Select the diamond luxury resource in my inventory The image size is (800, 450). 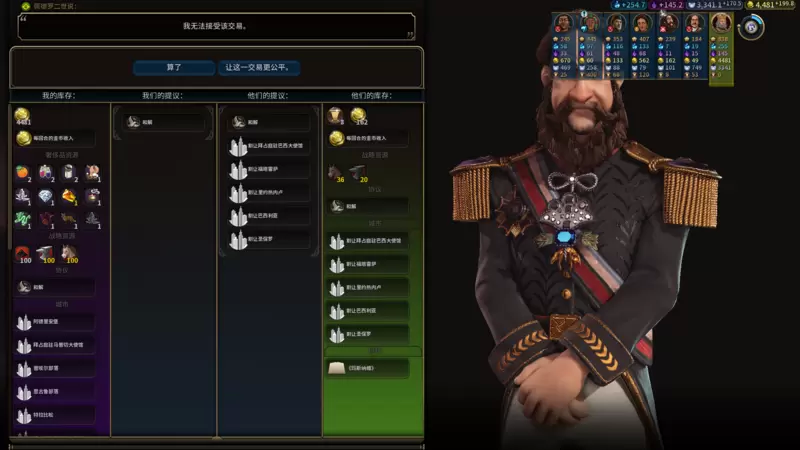pyautogui.click(x=45, y=196)
